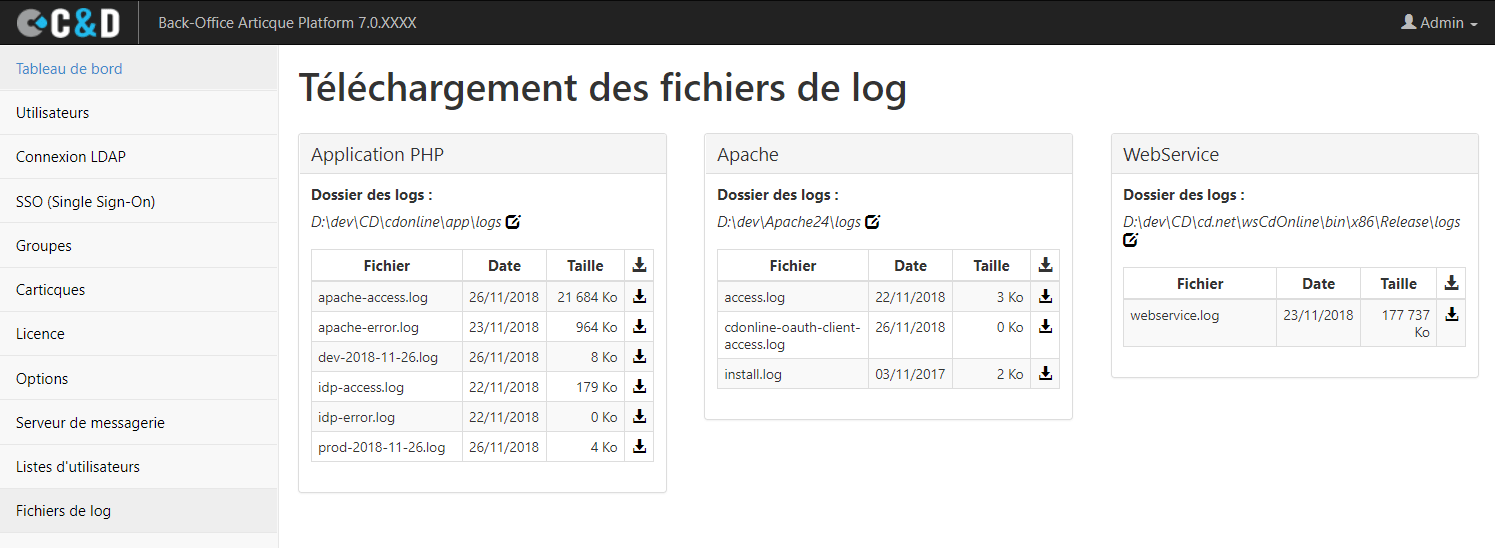
Task: Download the idp-error.log file
Action: (x=639, y=417)
